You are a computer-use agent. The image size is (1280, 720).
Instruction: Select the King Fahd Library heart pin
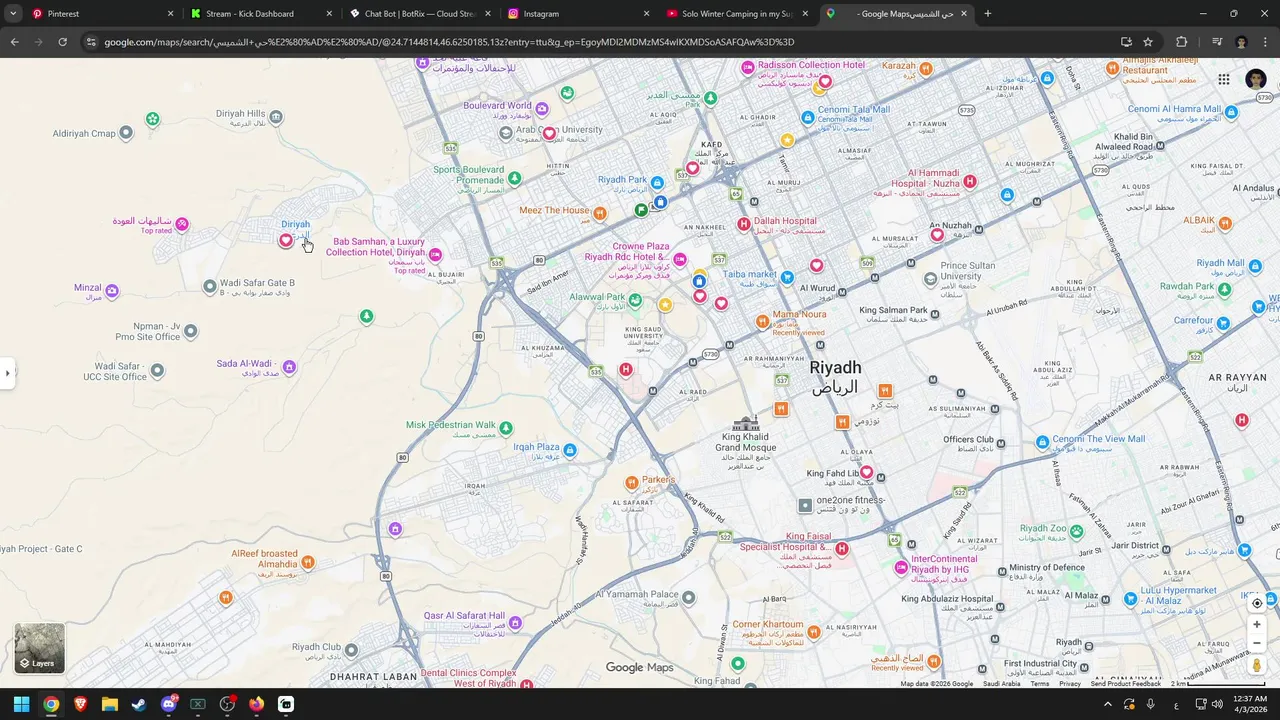point(866,472)
